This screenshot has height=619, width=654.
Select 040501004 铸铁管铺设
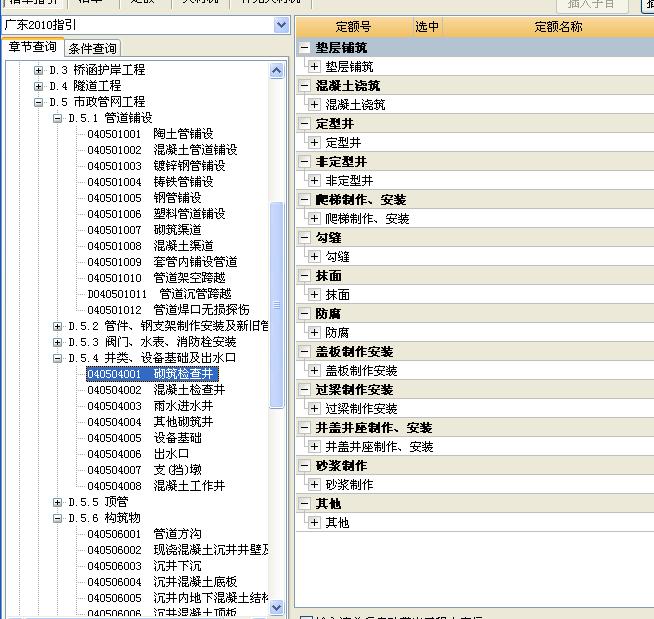[x=150, y=182]
